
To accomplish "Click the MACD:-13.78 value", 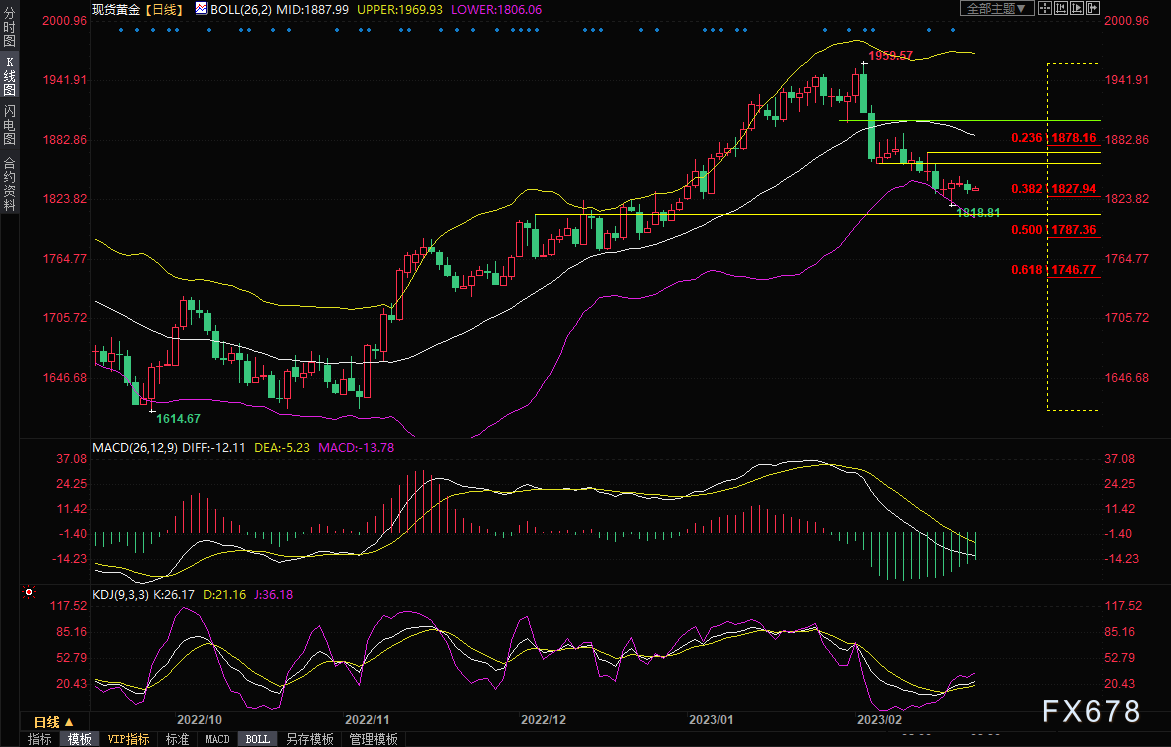I will 356,447.
